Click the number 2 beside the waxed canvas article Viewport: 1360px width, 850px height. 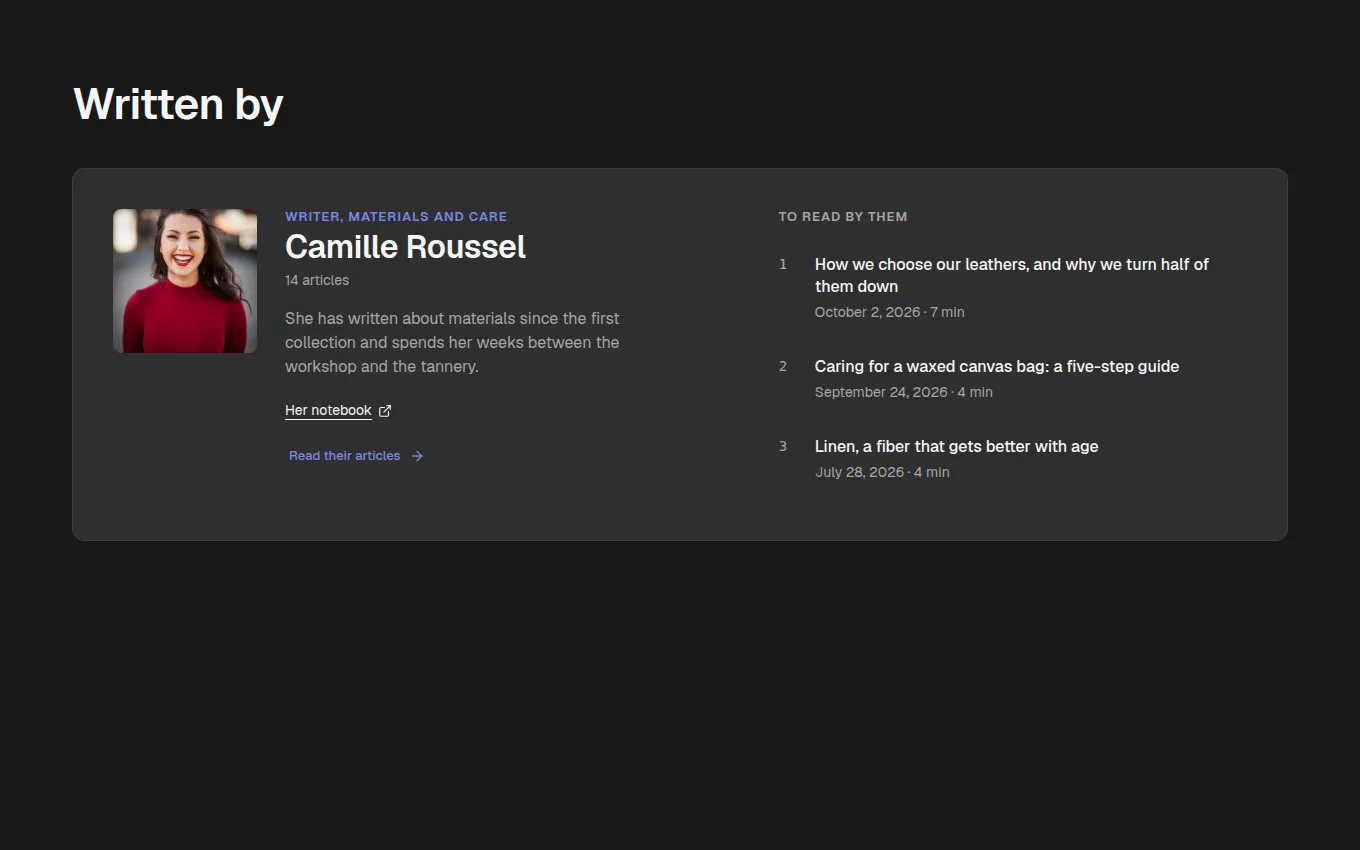(783, 366)
